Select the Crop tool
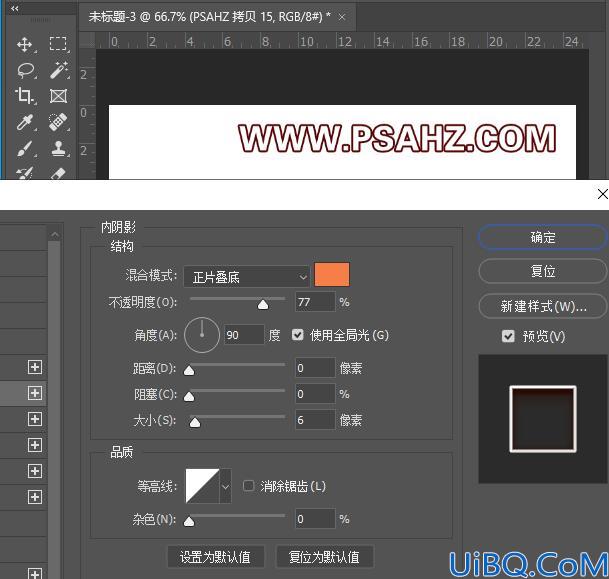This screenshot has width=609, height=579. click(24, 96)
